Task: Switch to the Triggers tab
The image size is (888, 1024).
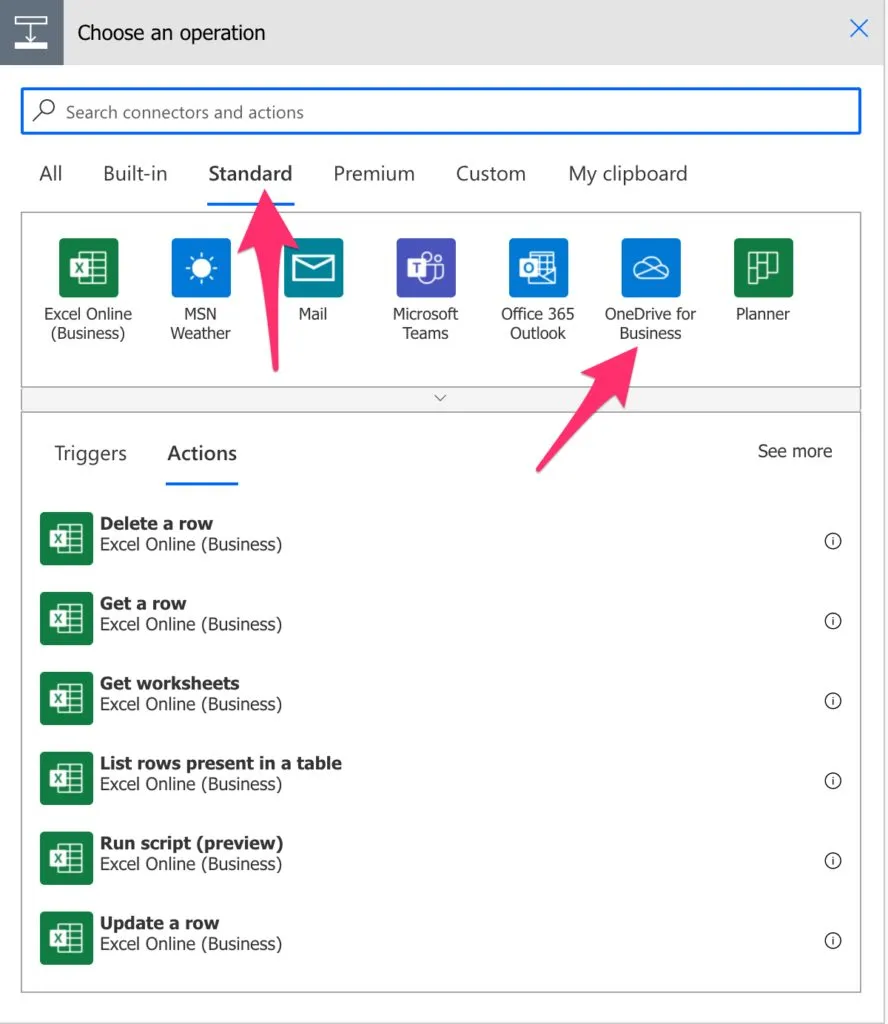Action: (x=90, y=453)
